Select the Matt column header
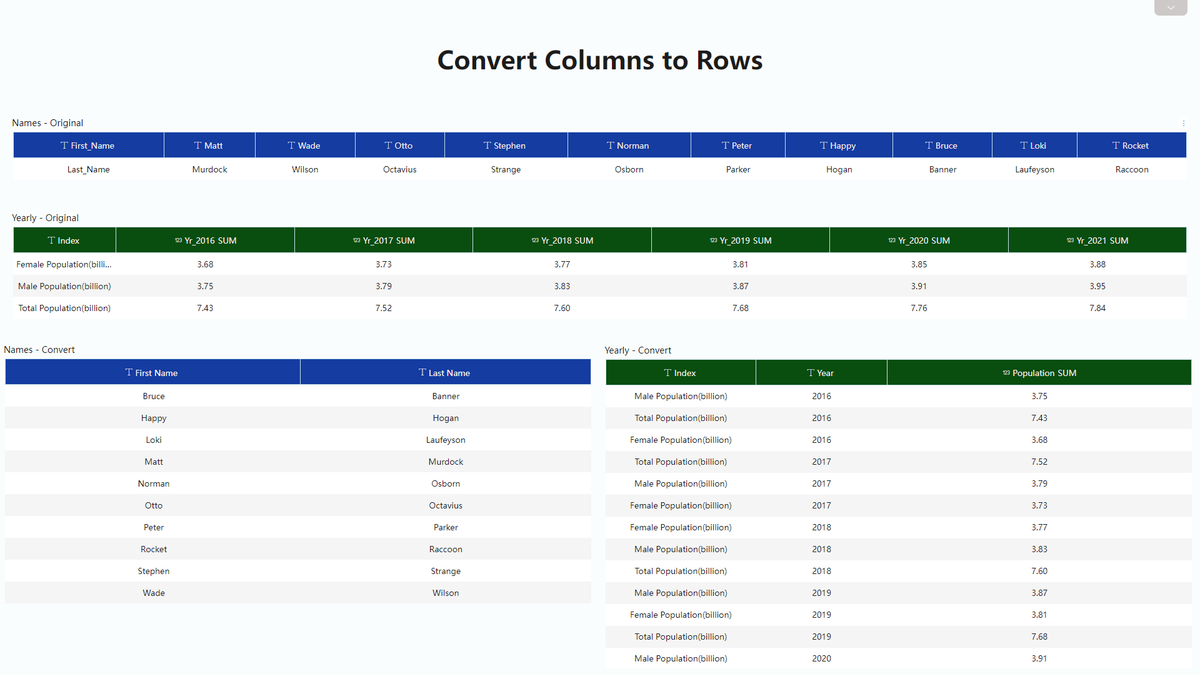 (209, 145)
